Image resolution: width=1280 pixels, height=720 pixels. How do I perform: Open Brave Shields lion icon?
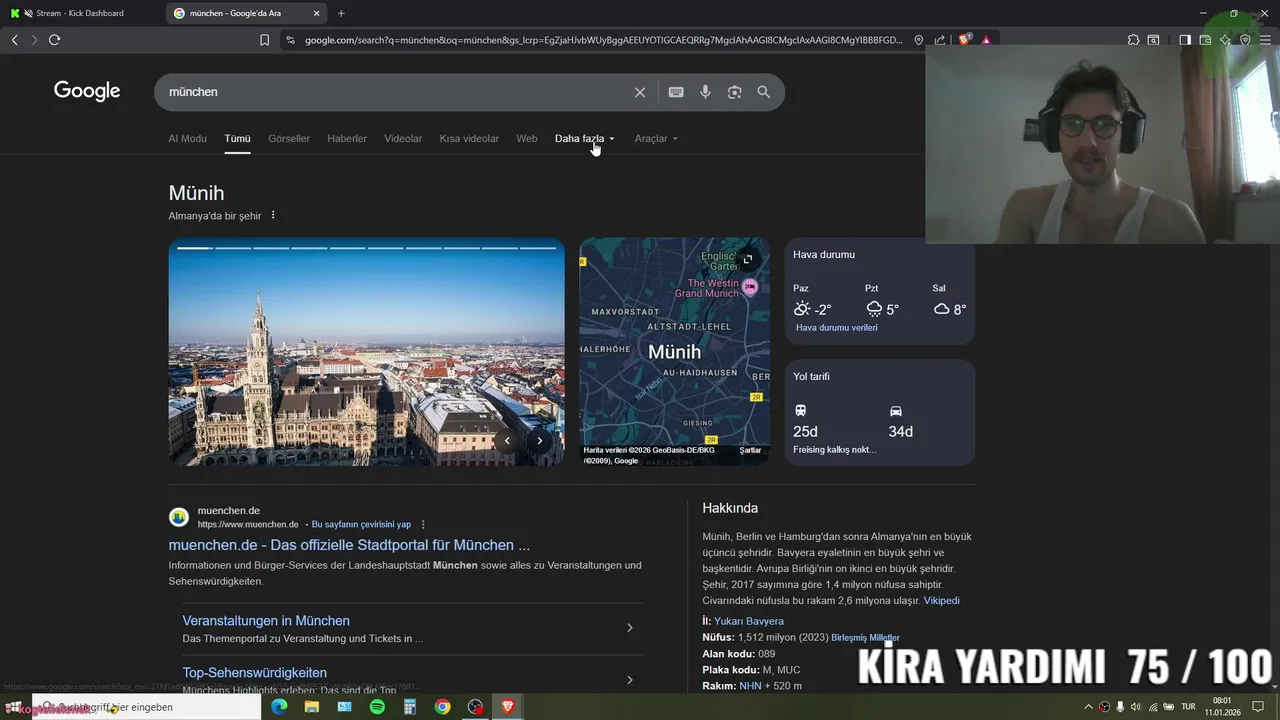click(965, 40)
